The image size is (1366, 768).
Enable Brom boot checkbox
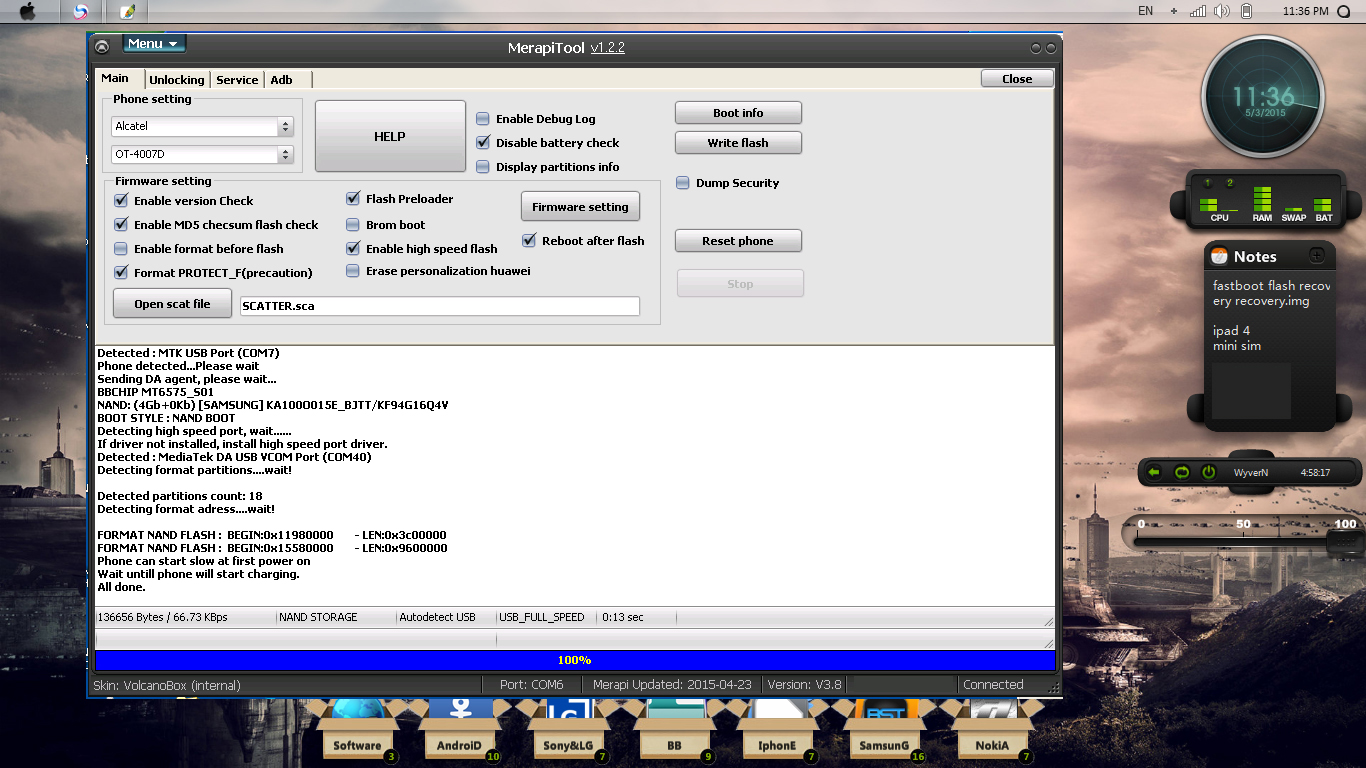[x=353, y=225]
